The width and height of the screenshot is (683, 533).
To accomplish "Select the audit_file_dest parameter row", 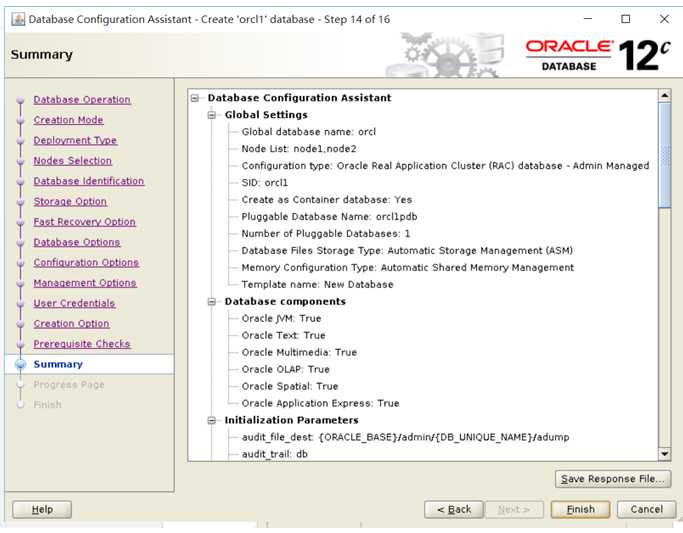I will pos(406,438).
